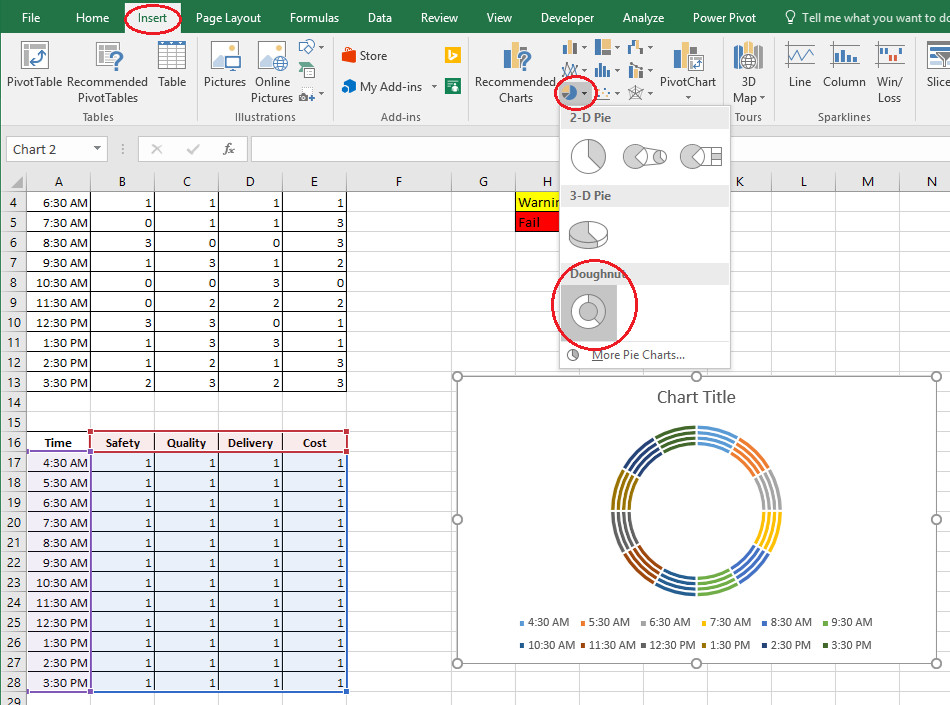This screenshot has width=950, height=705.
Task: Switch to the Page Layout tab
Action: click(228, 18)
